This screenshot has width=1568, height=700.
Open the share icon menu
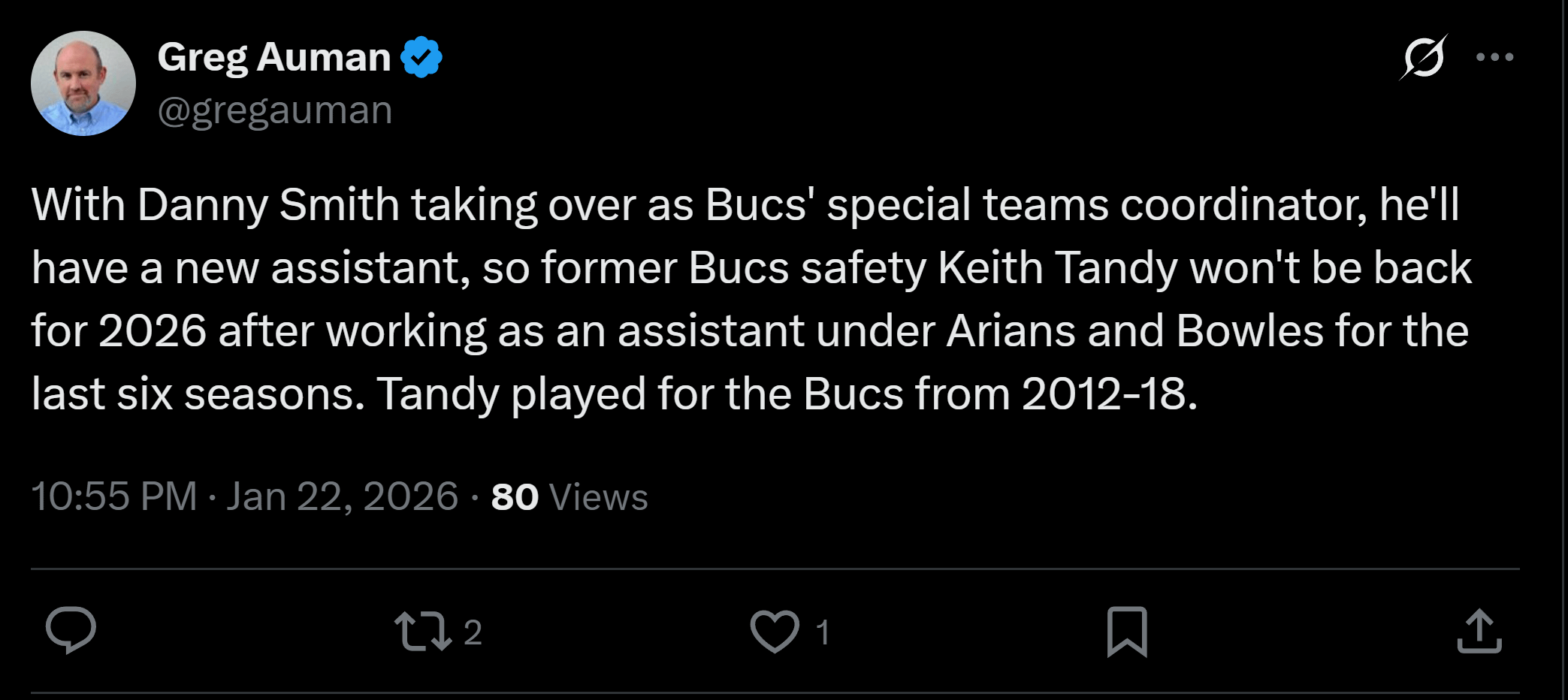(x=1479, y=631)
